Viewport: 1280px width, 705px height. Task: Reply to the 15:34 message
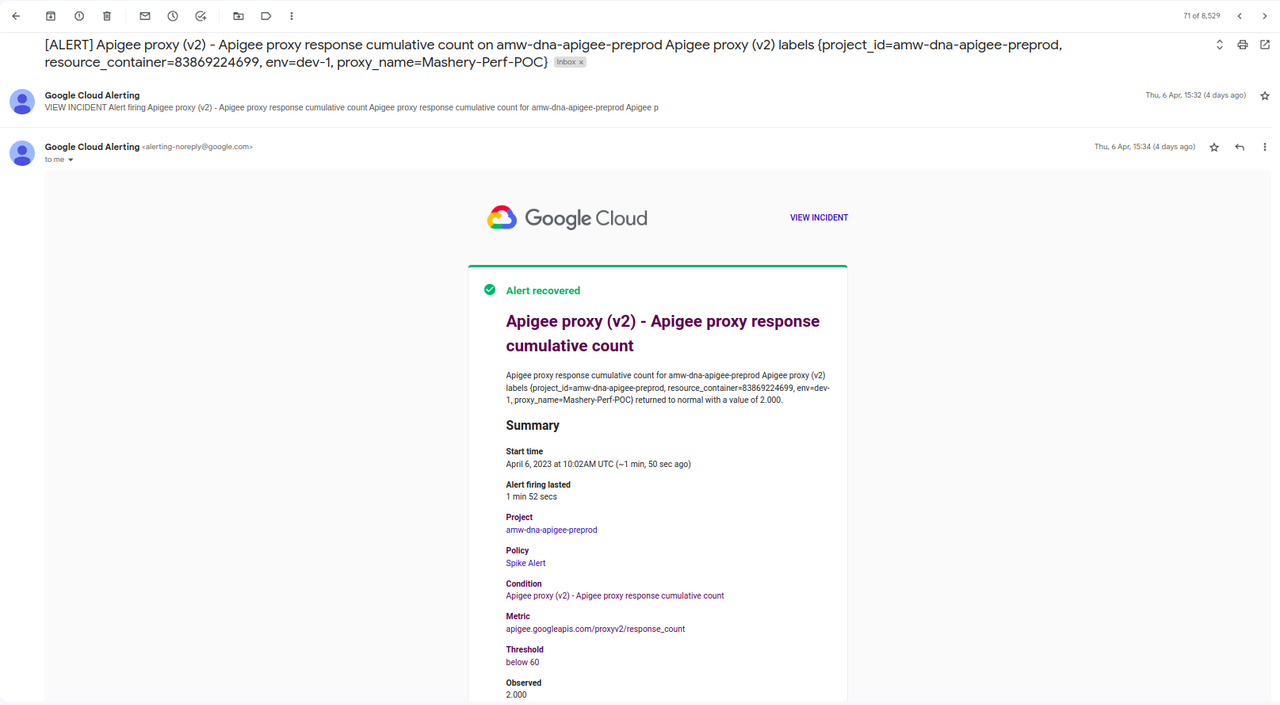(x=1240, y=147)
